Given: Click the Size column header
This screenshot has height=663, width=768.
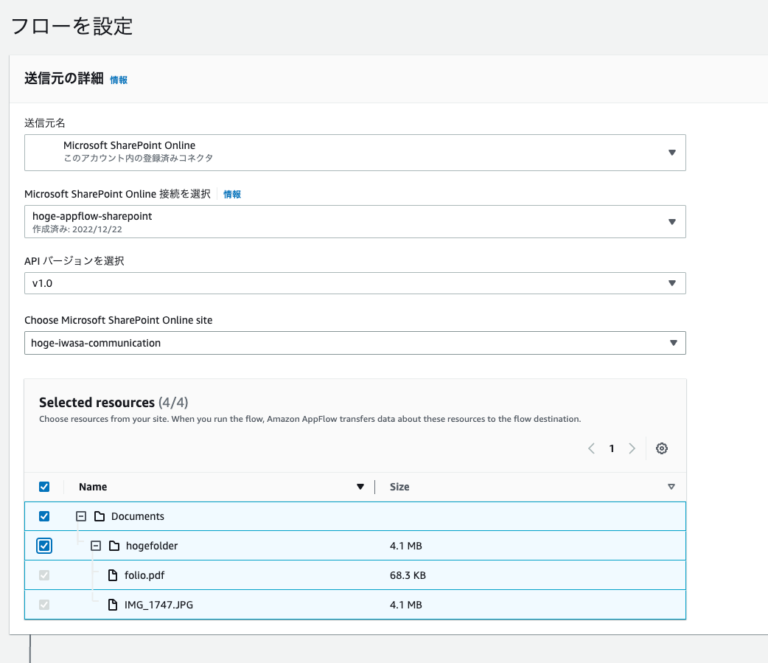Looking at the screenshot, I should pos(399,487).
